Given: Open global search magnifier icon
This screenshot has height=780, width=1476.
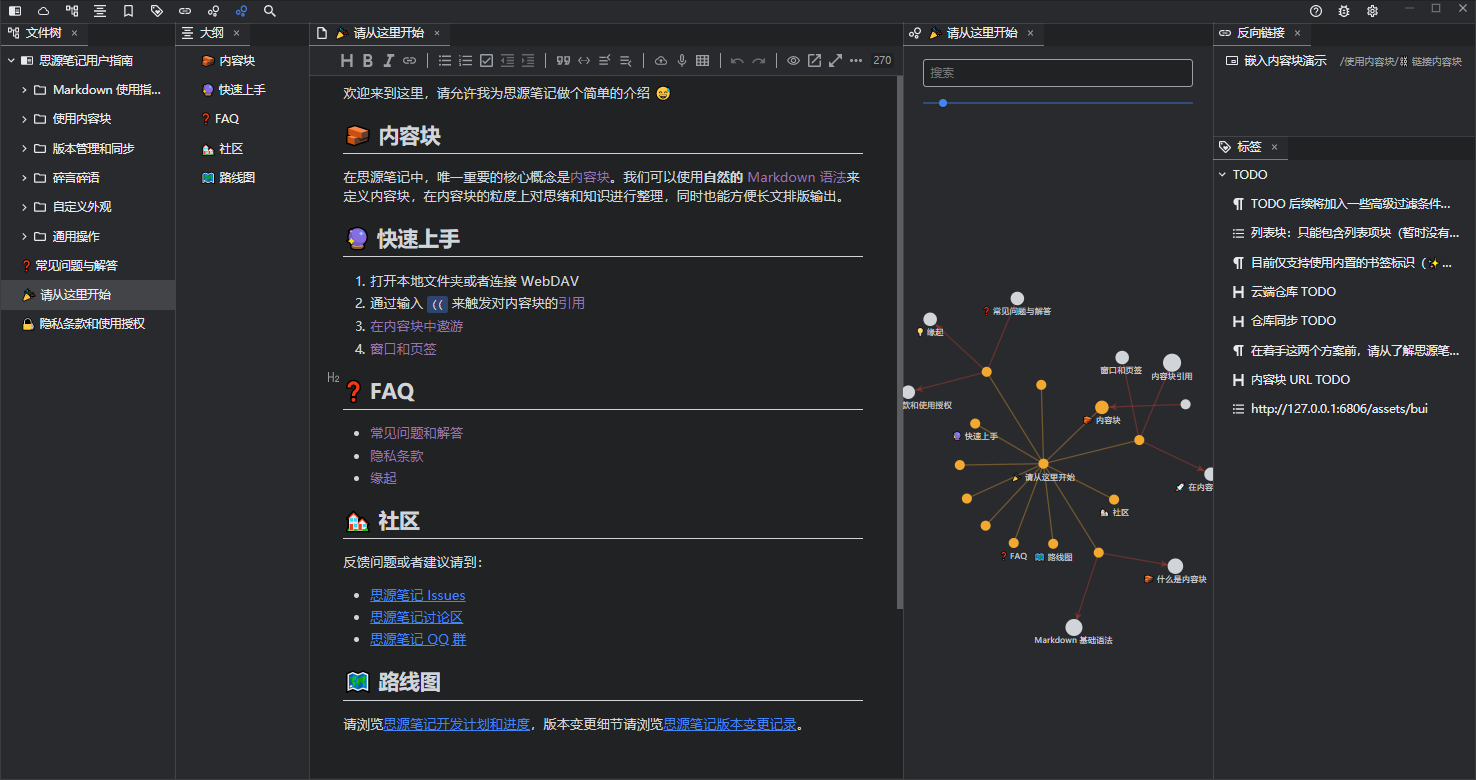Looking at the screenshot, I should point(270,11).
